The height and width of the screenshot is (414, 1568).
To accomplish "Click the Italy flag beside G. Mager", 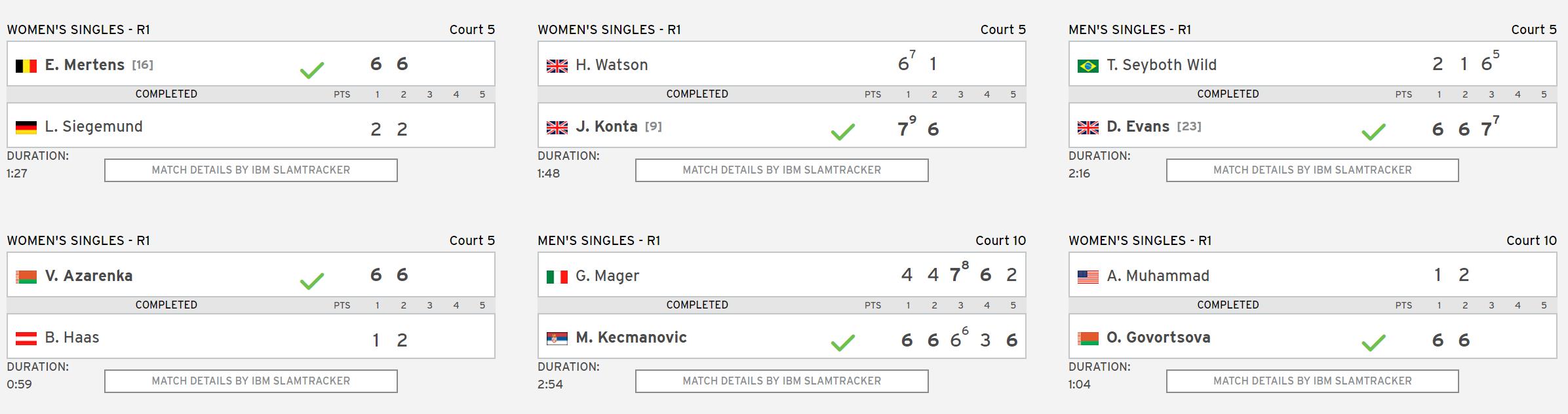I will click(x=557, y=276).
